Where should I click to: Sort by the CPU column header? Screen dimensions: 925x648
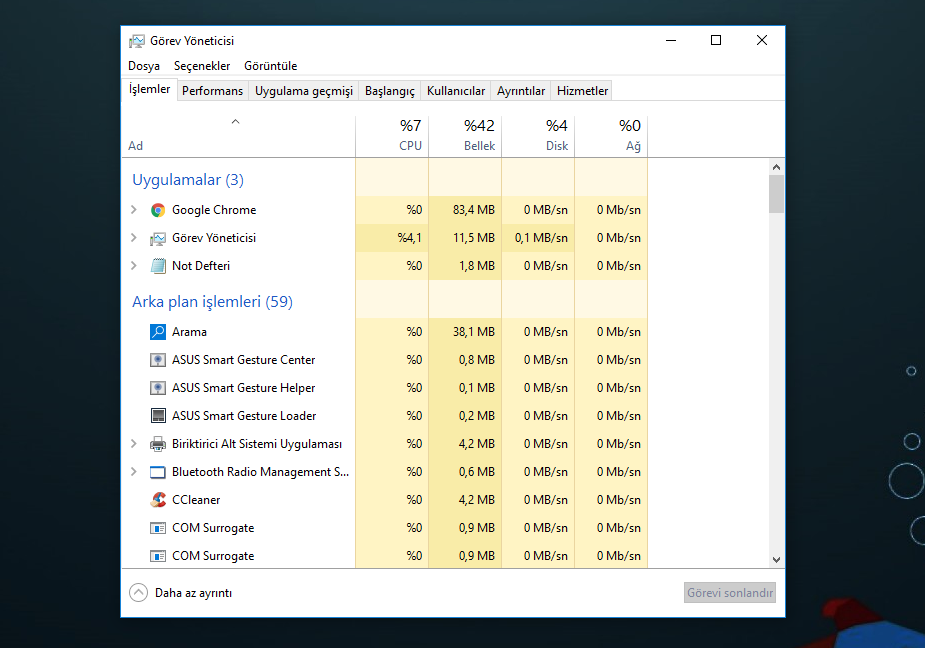[x=392, y=136]
